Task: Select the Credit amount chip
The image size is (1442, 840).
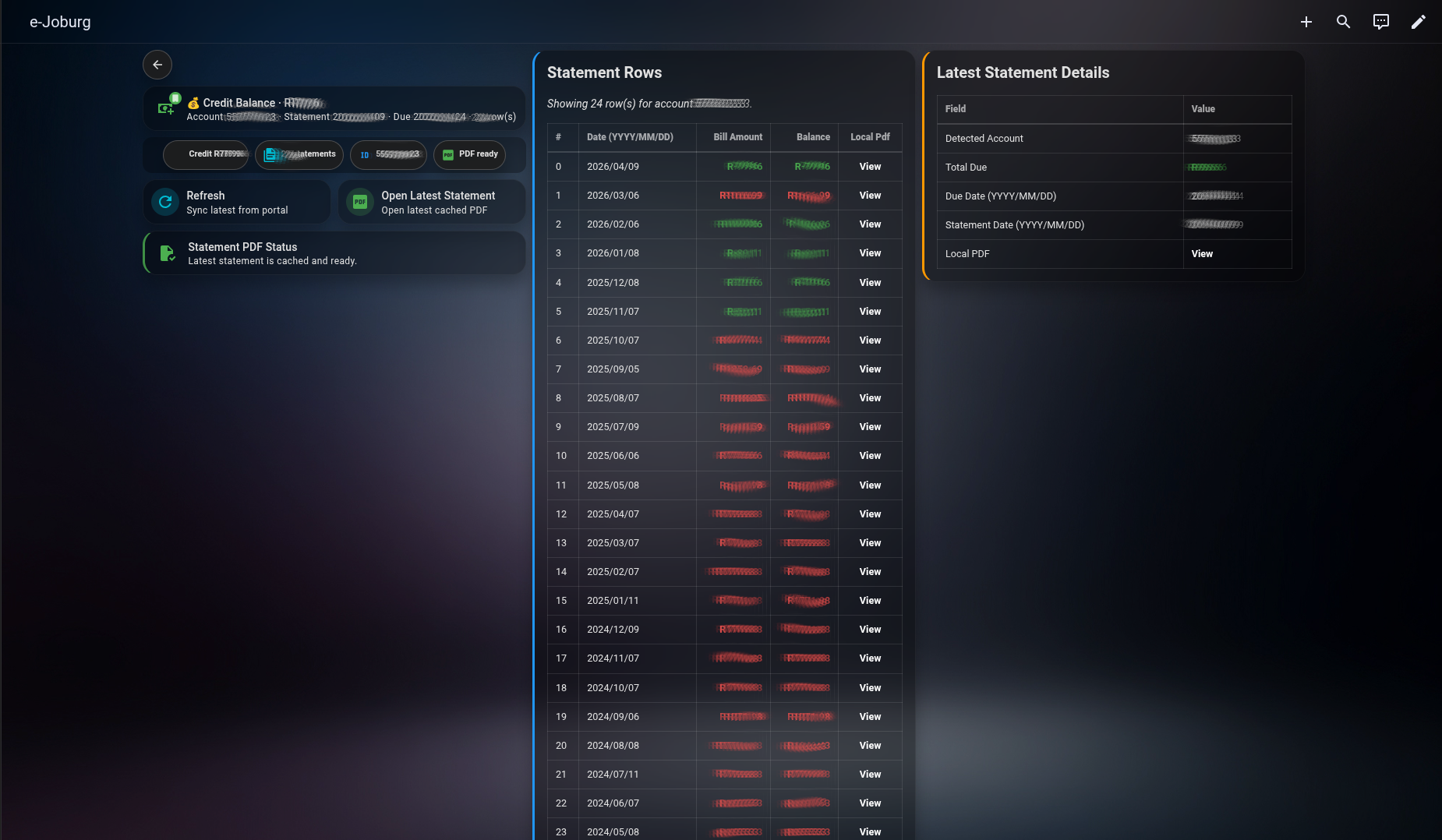Action: [x=206, y=154]
